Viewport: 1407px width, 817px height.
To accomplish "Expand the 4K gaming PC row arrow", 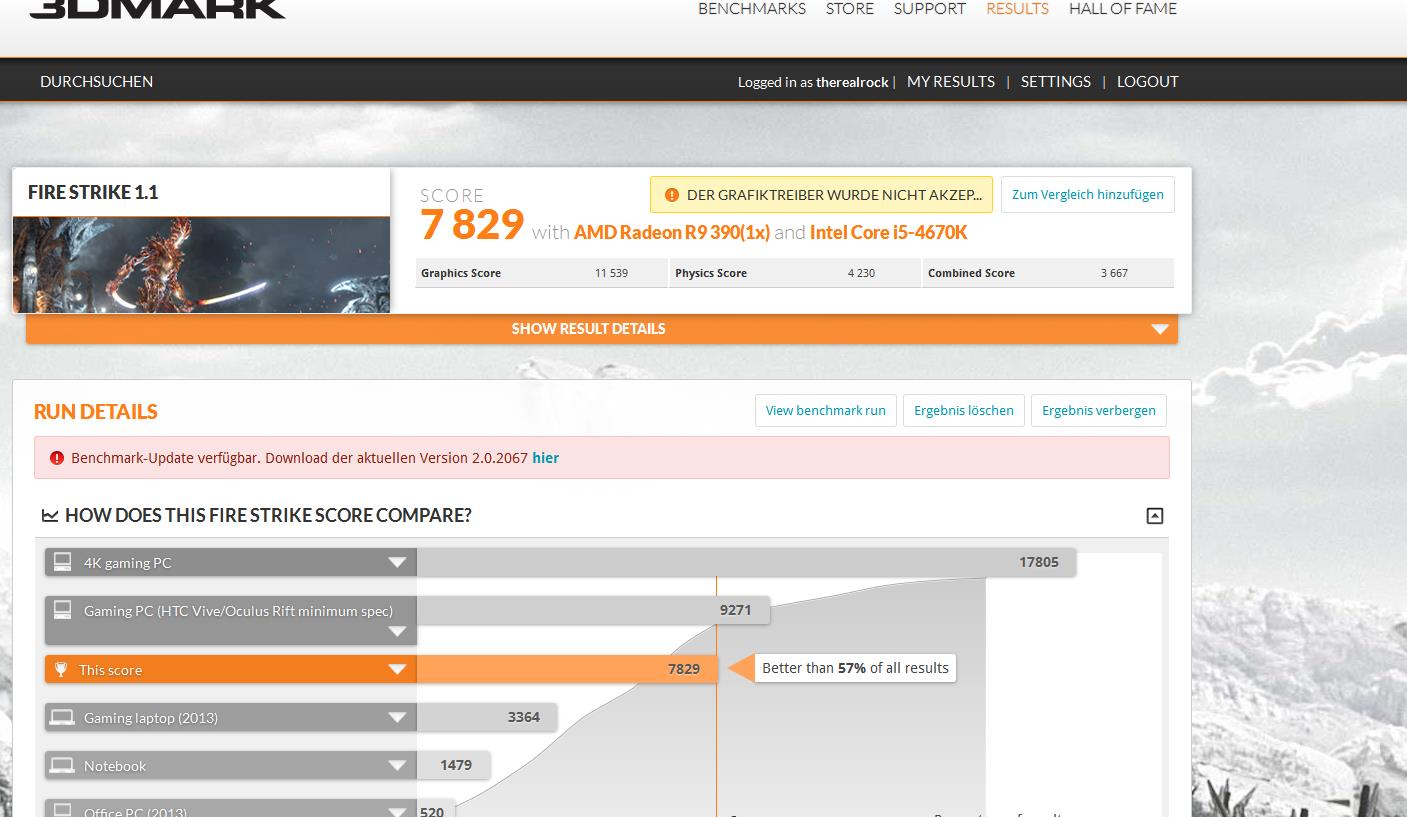I will 397,563.
